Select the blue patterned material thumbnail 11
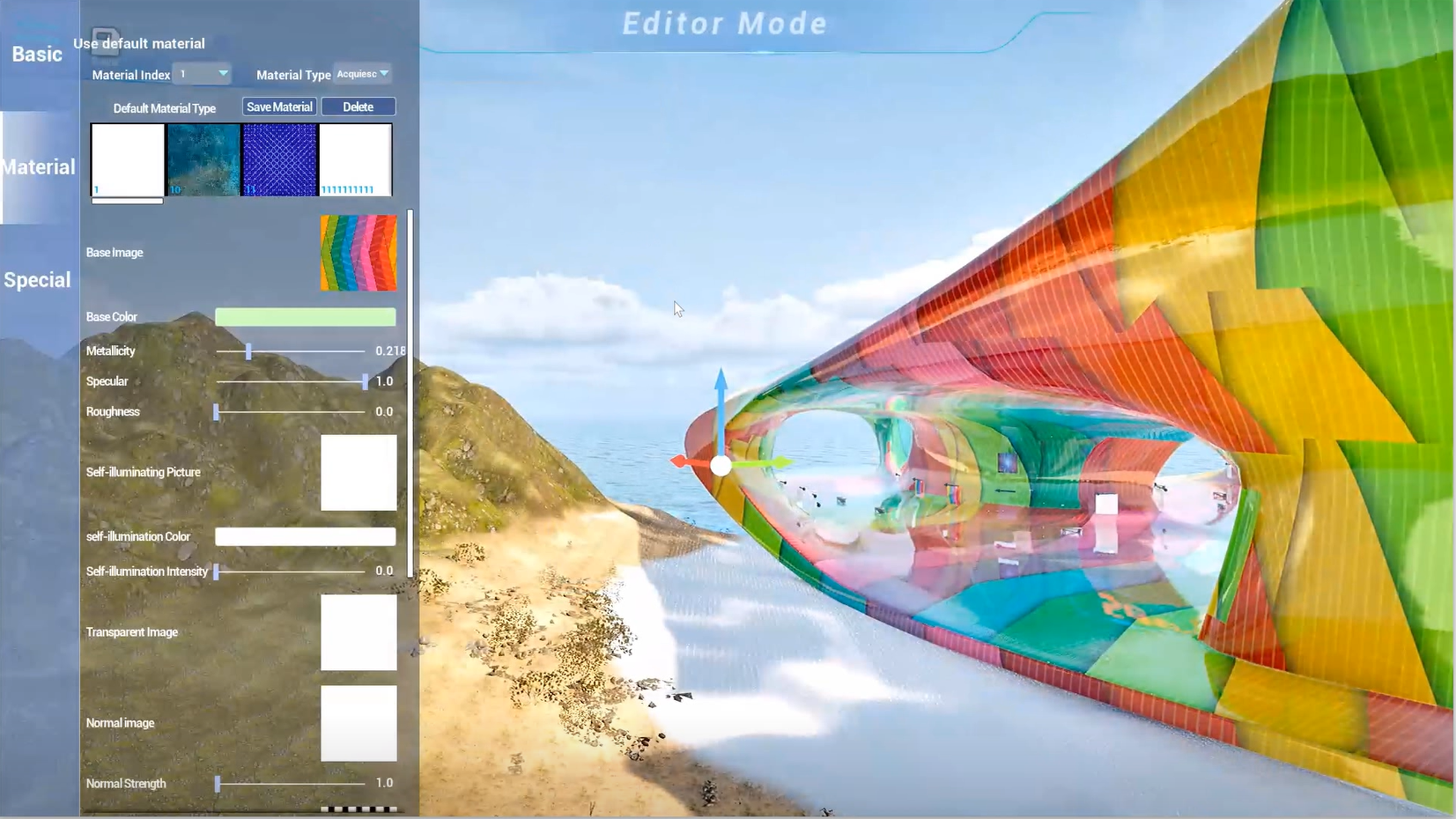 click(279, 159)
